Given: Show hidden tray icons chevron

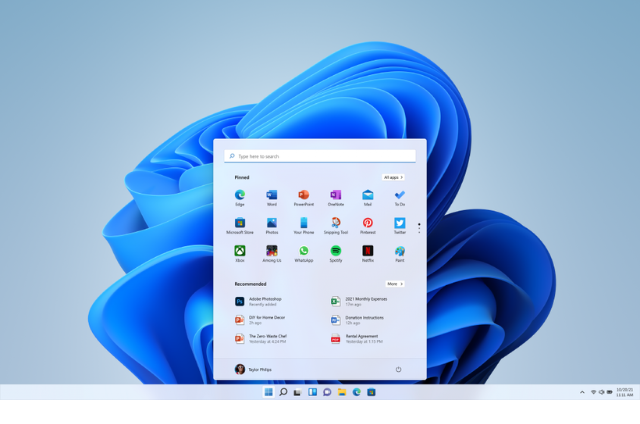Looking at the screenshot, I should (x=582, y=392).
